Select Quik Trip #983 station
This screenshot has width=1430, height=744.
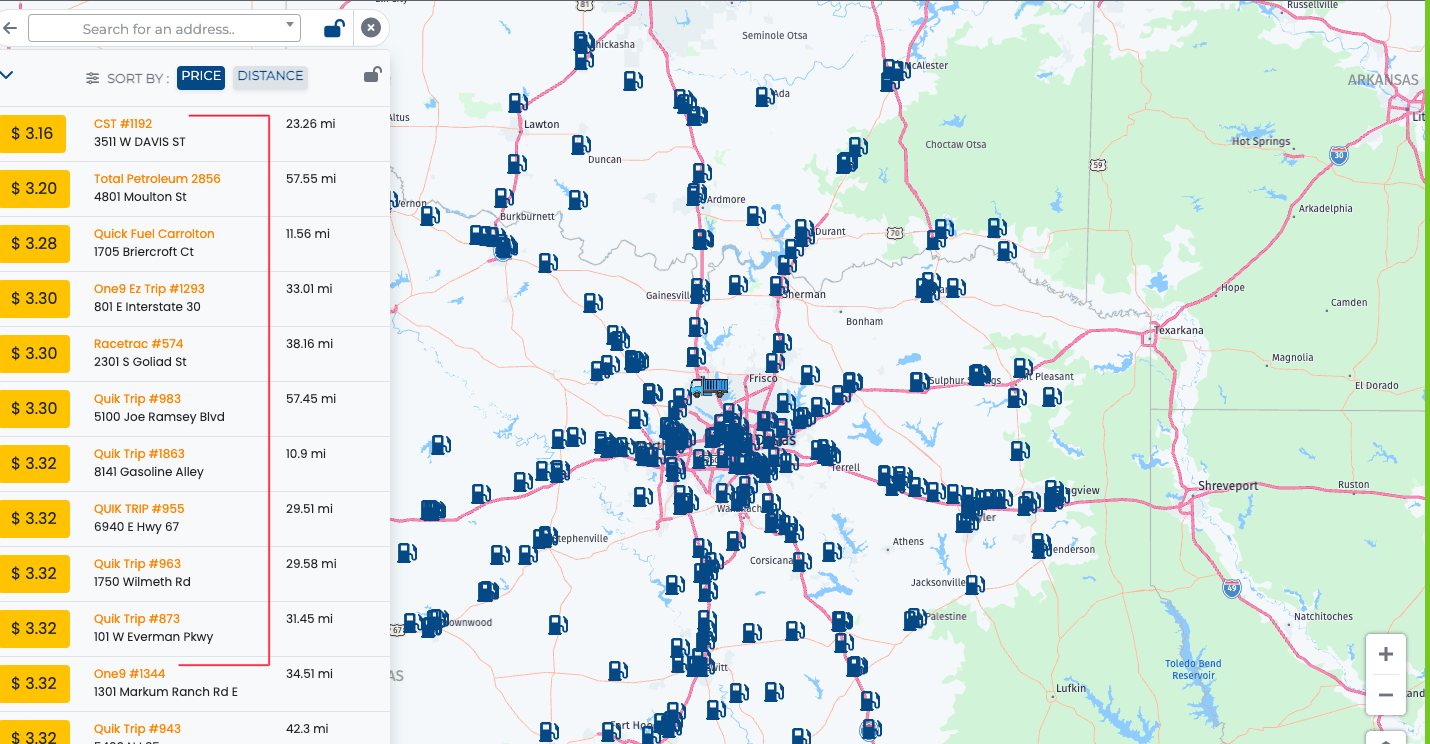(137, 399)
